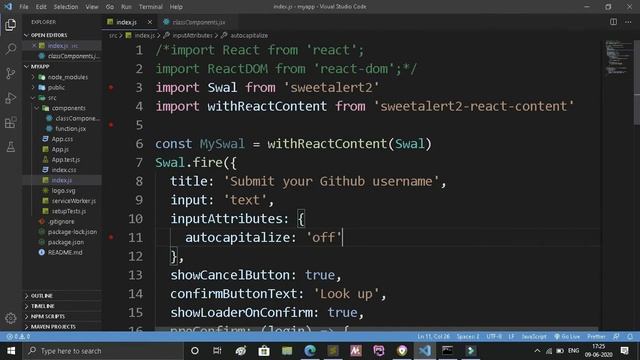This screenshot has height=360, width=640.
Task: Click the errors and warnings status indicator
Action: click(18, 337)
